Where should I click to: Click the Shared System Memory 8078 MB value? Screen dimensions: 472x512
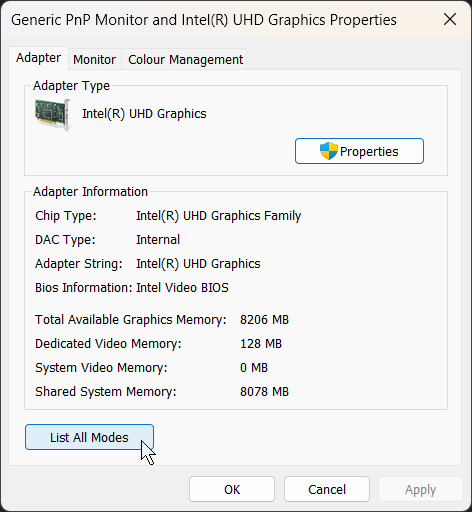[x=264, y=392]
